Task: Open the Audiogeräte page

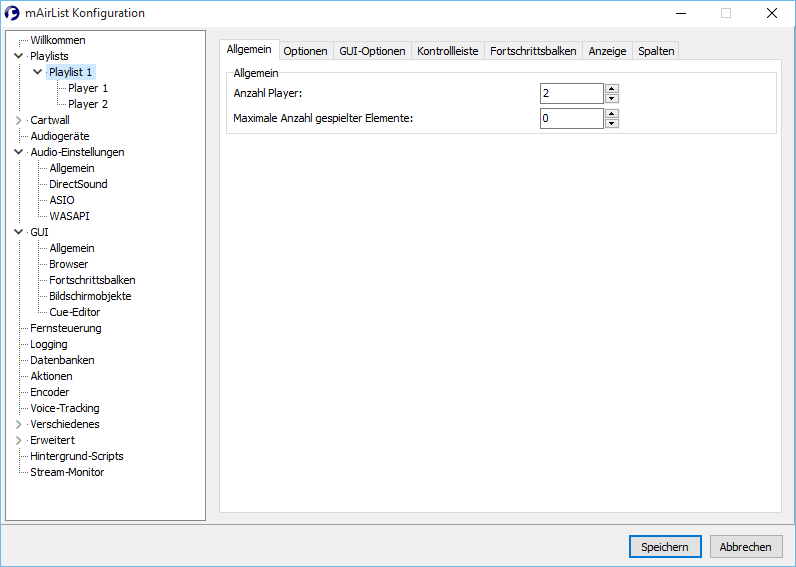Action: [x=59, y=136]
